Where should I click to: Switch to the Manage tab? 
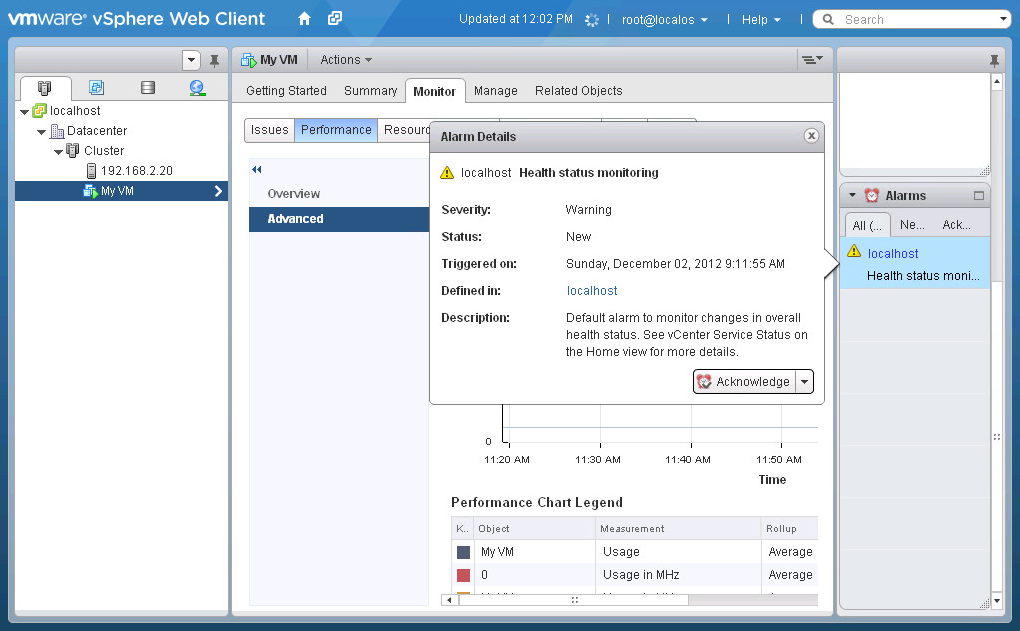coord(496,91)
